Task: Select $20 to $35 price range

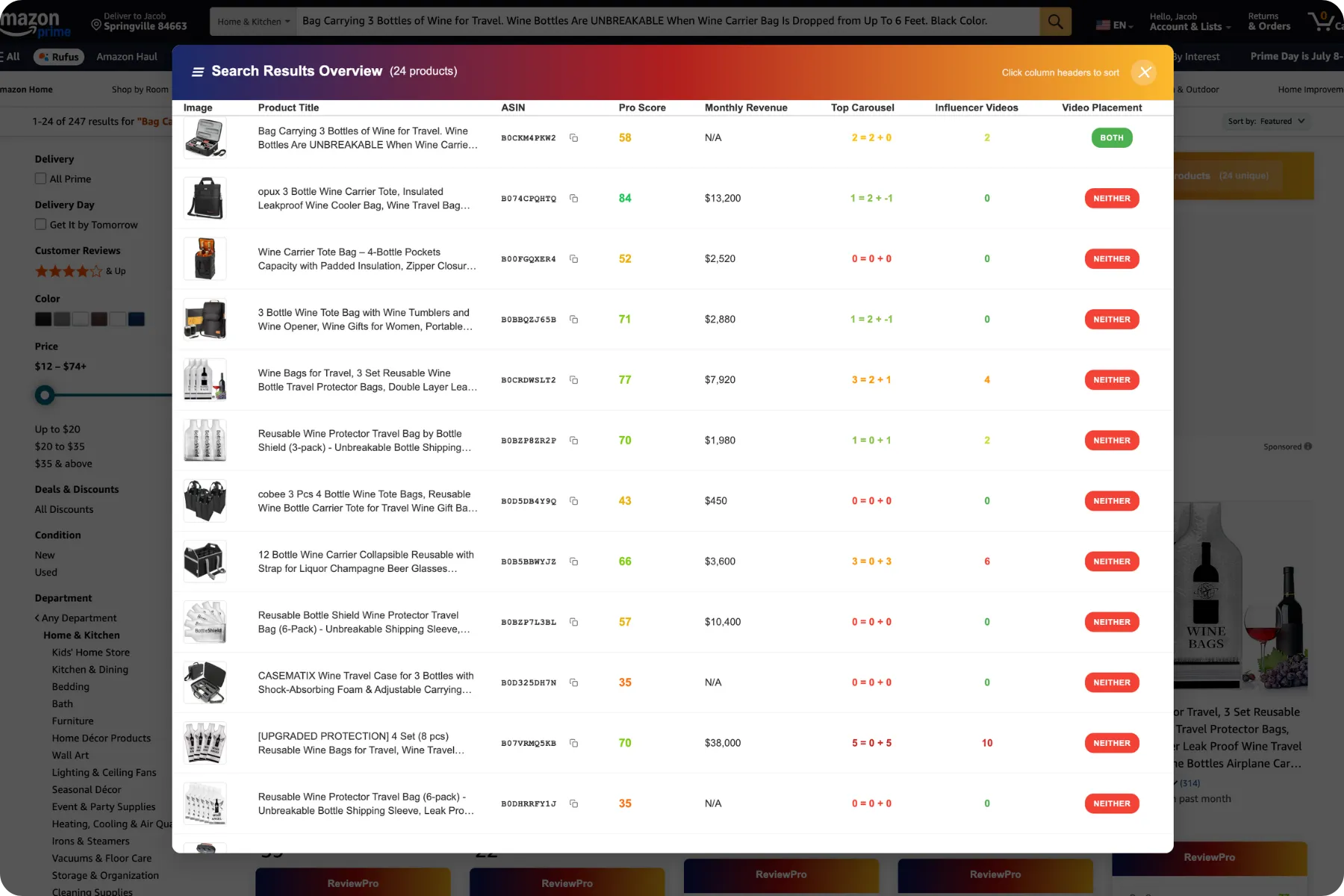Action: [x=60, y=447]
